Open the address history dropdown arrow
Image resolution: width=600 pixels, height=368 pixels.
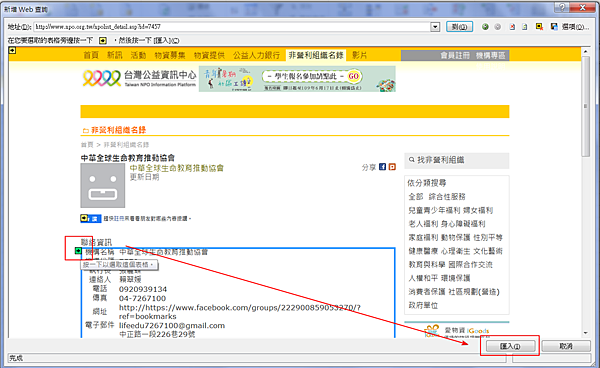click(435, 27)
